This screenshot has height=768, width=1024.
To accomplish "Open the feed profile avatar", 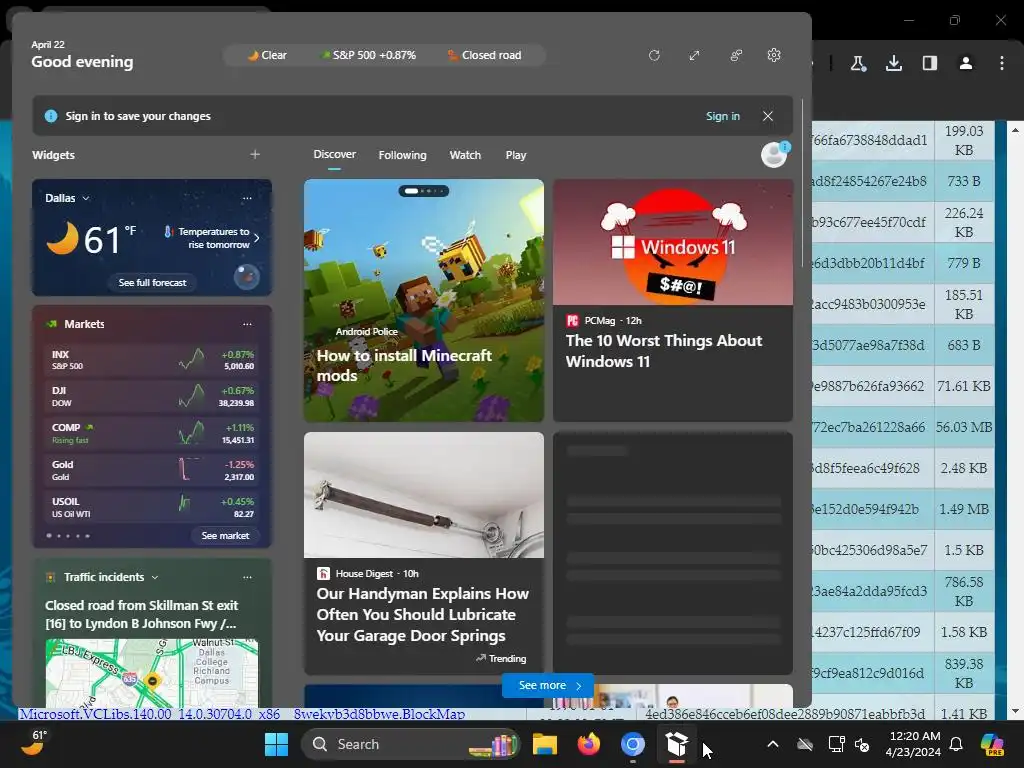I will [x=775, y=155].
